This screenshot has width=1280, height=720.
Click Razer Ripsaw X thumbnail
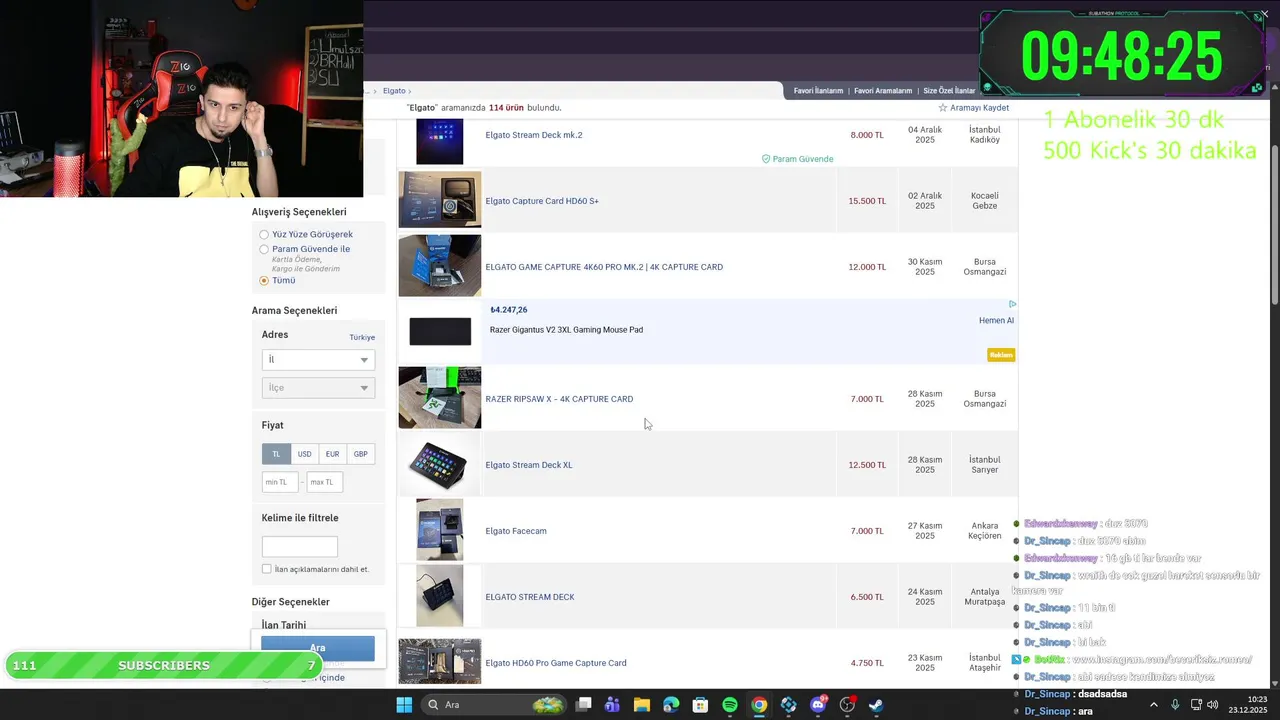point(440,398)
